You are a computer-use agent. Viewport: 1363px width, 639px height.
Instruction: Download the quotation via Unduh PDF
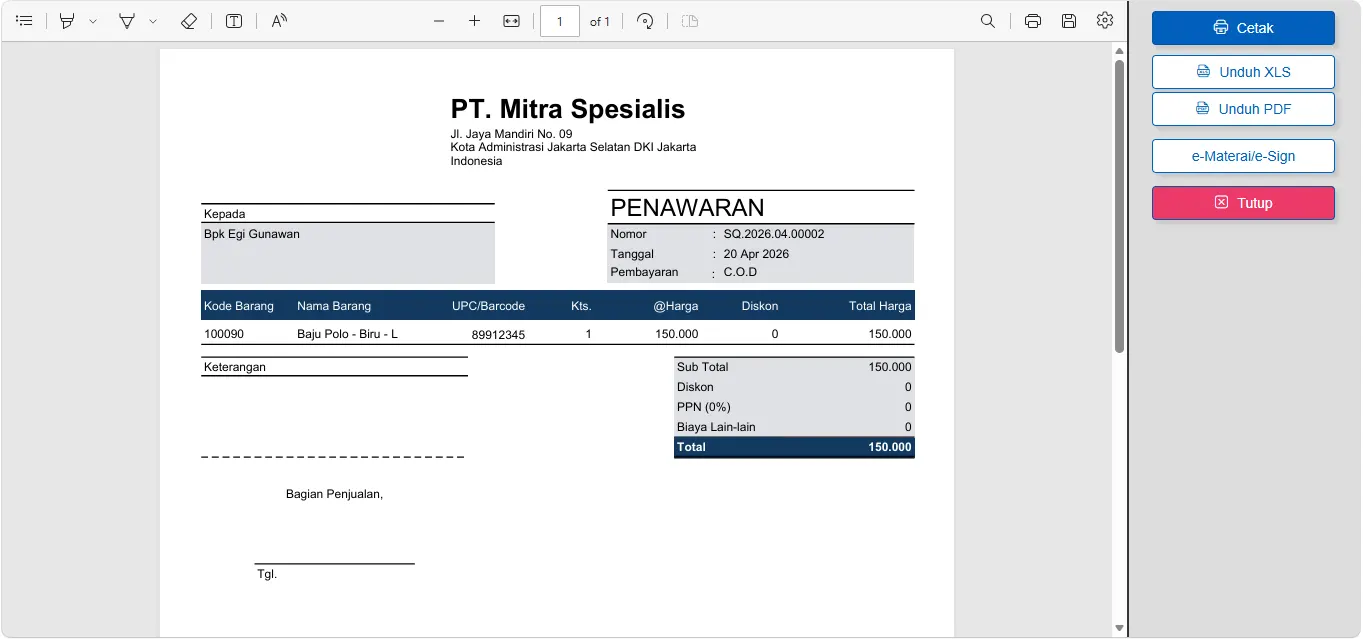pyautogui.click(x=1243, y=109)
